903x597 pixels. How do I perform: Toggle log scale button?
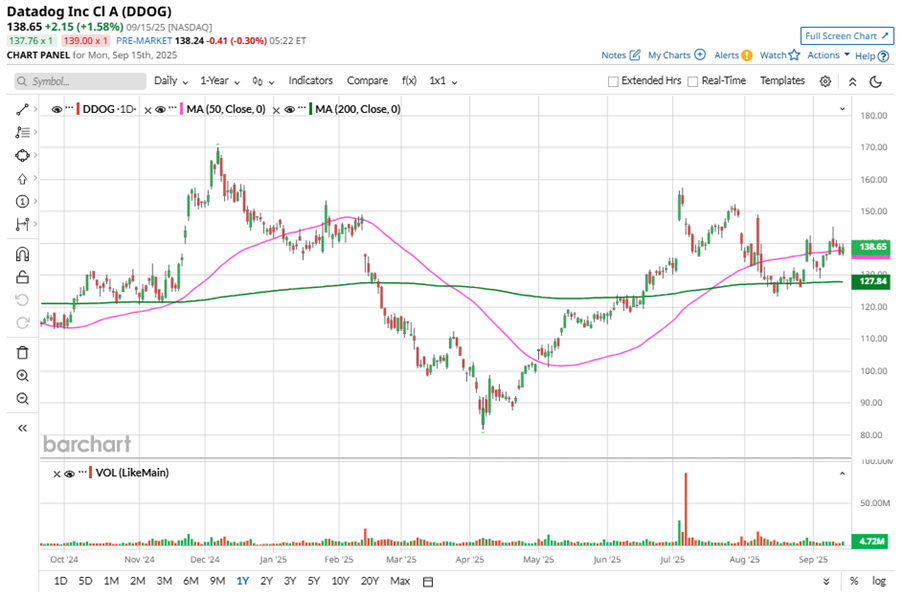click(x=879, y=581)
